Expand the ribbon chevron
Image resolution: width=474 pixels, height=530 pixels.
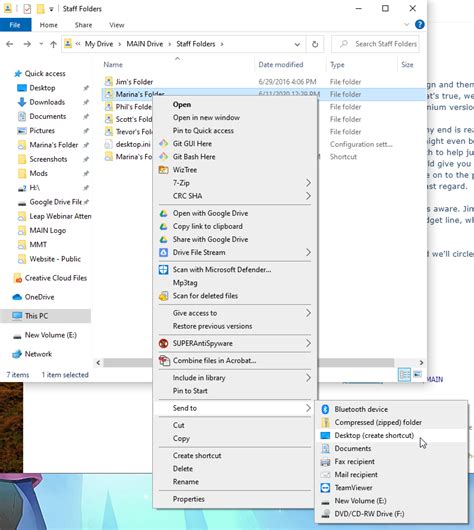(x=407, y=24)
